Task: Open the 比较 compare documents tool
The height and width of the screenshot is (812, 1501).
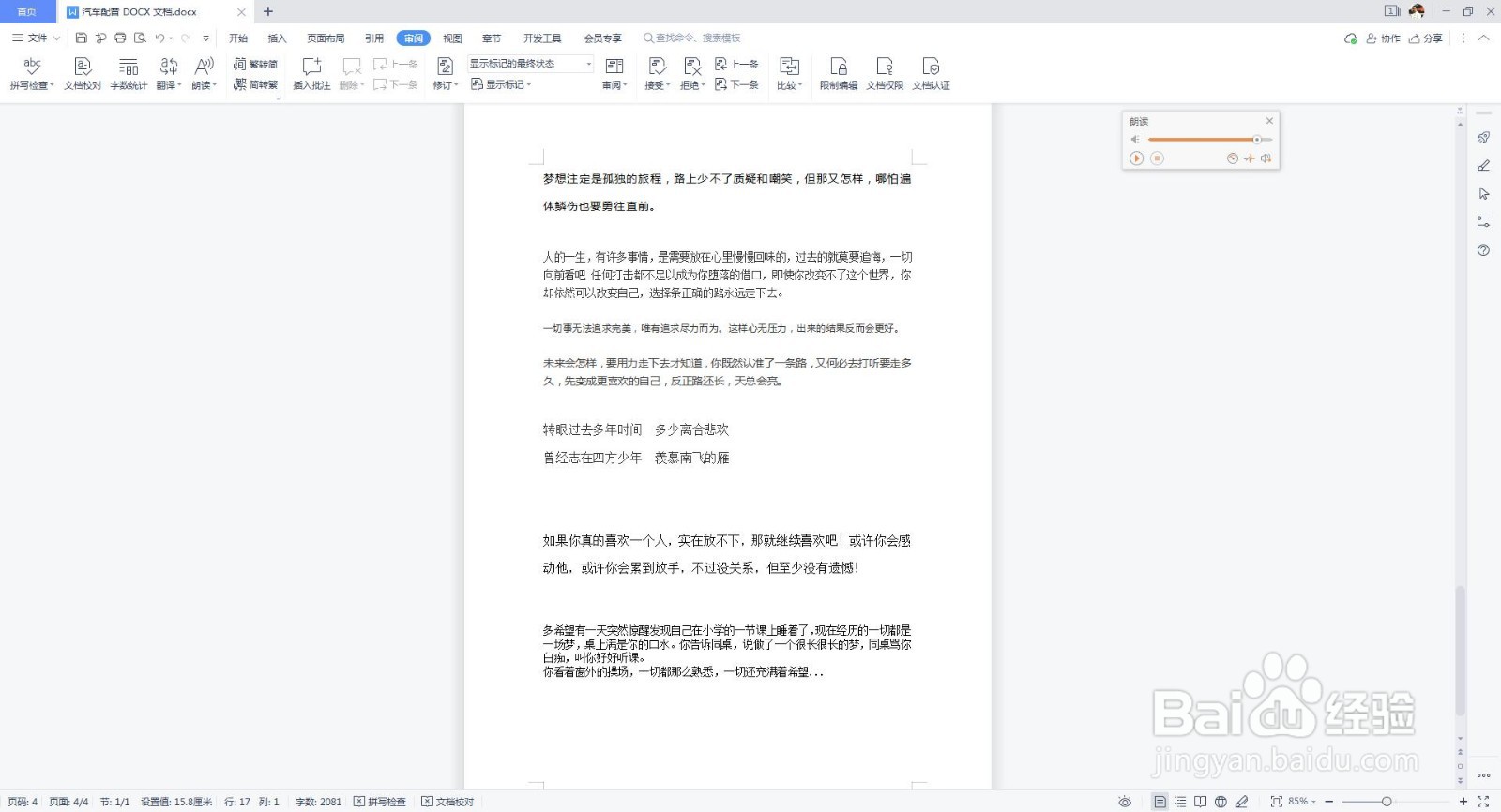Action: pyautogui.click(x=789, y=73)
